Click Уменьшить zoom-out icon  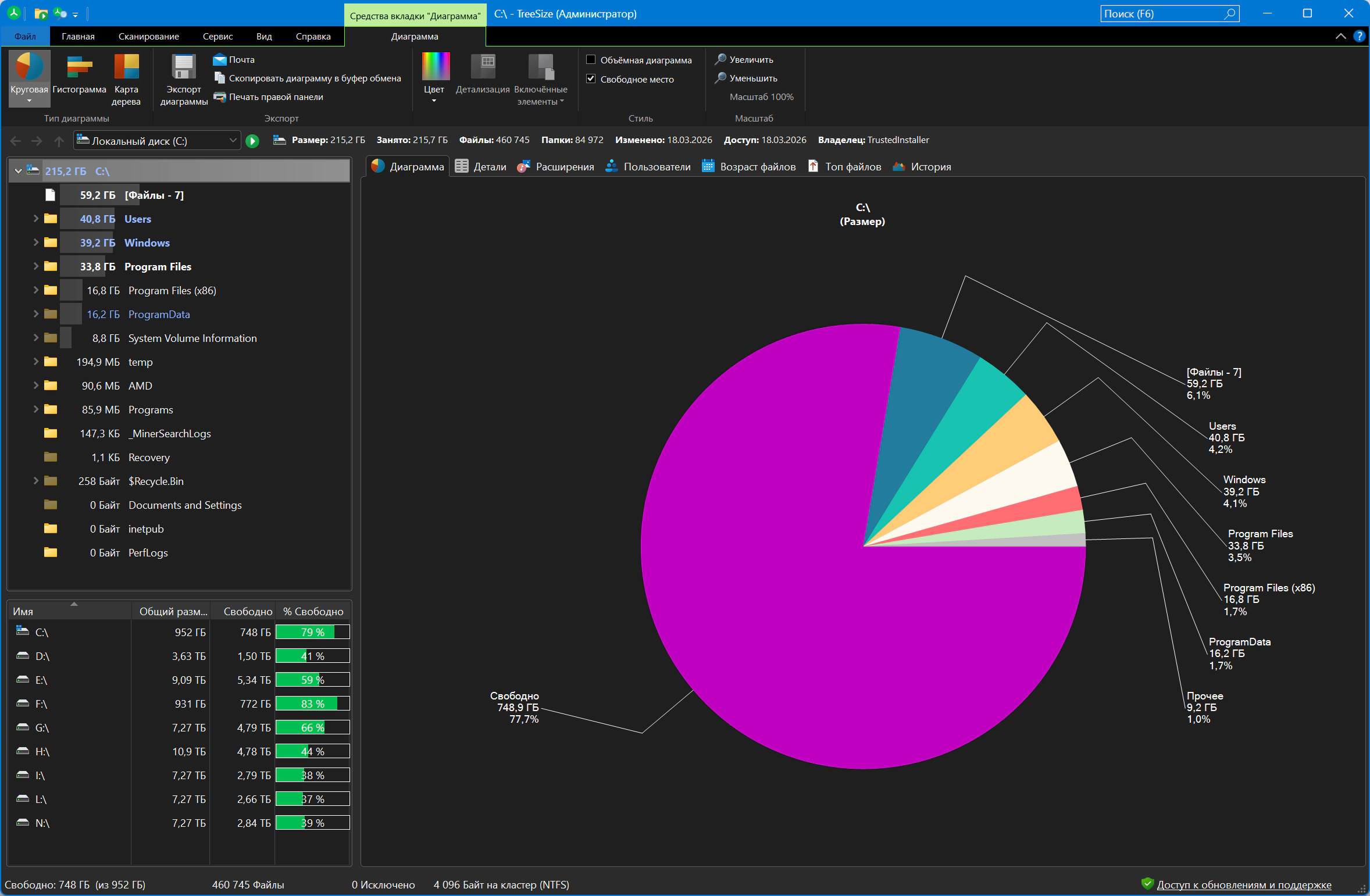[720, 78]
